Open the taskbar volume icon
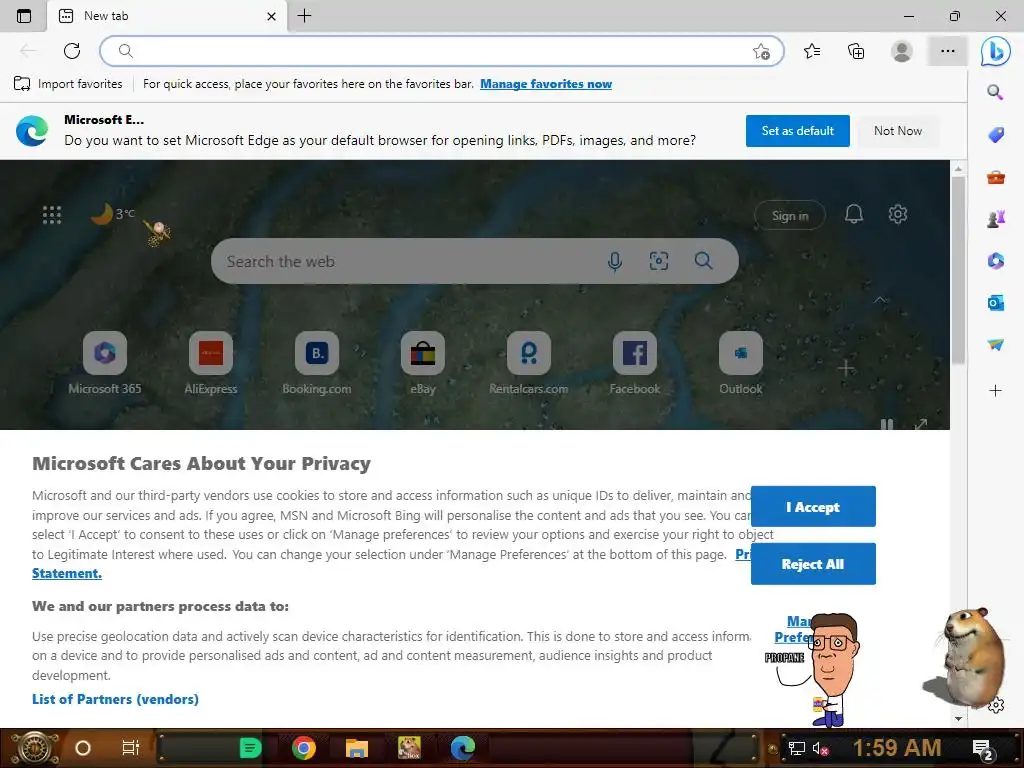This screenshot has width=1024, height=768. [x=820, y=748]
